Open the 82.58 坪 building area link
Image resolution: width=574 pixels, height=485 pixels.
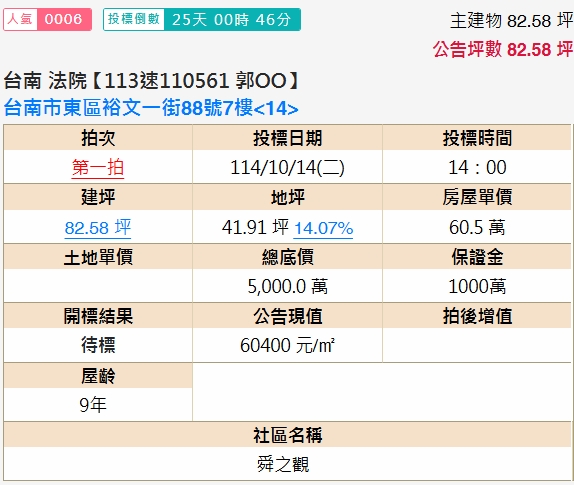click(x=98, y=227)
